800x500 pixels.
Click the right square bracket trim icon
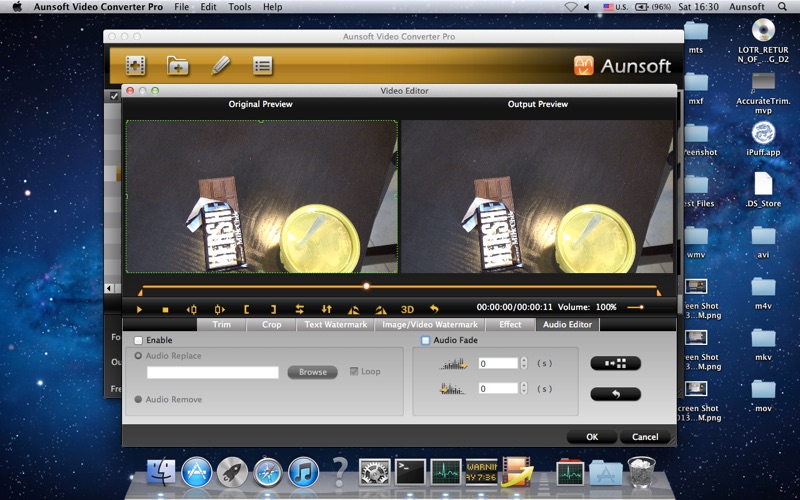coord(273,309)
